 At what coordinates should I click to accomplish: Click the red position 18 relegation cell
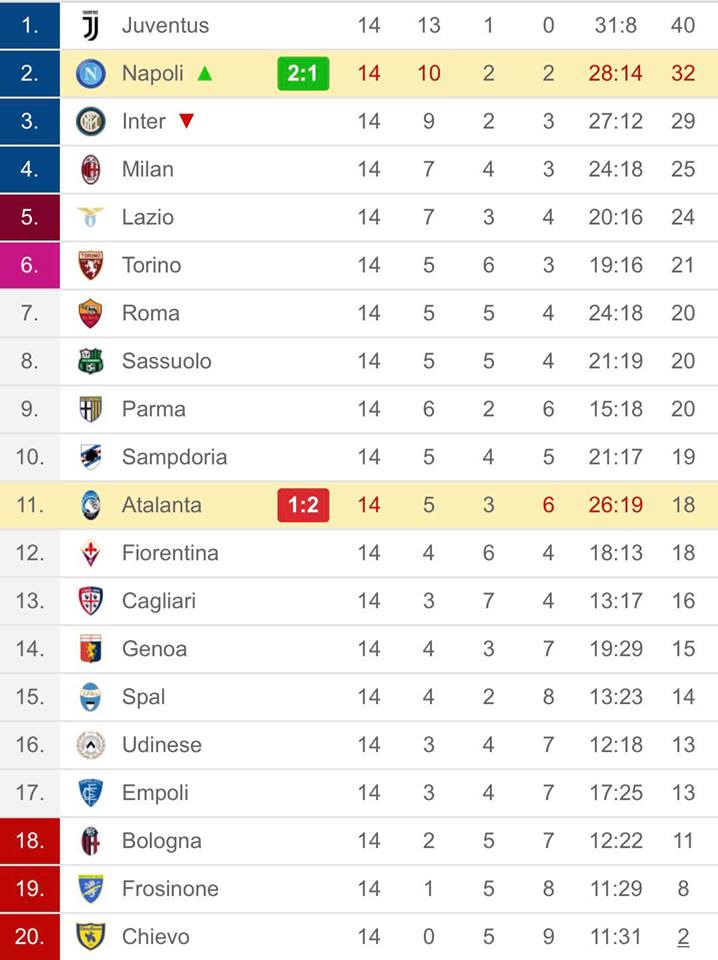(30, 841)
